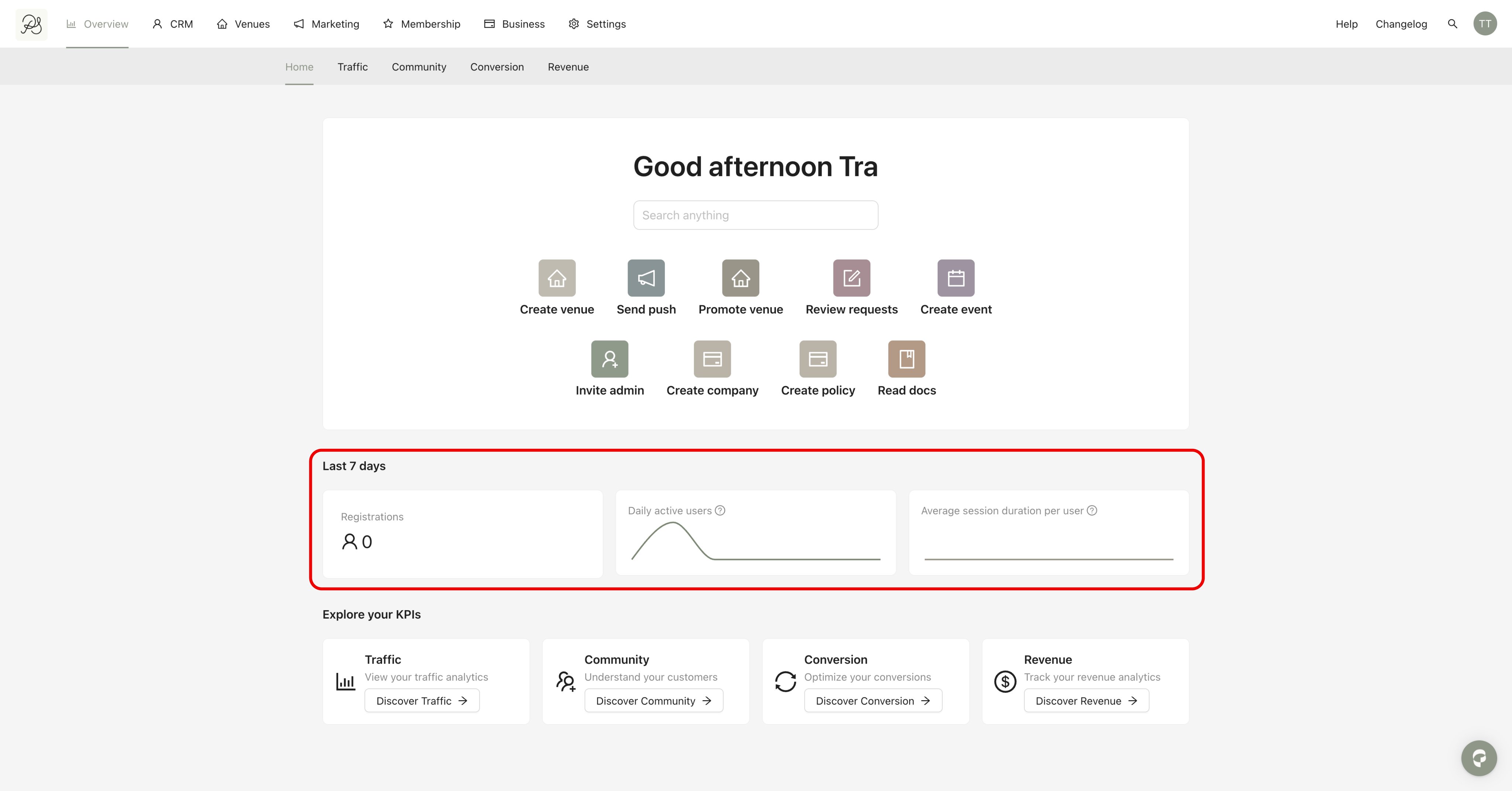Open the Create company icon
Image resolution: width=1512 pixels, height=791 pixels.
712,359
